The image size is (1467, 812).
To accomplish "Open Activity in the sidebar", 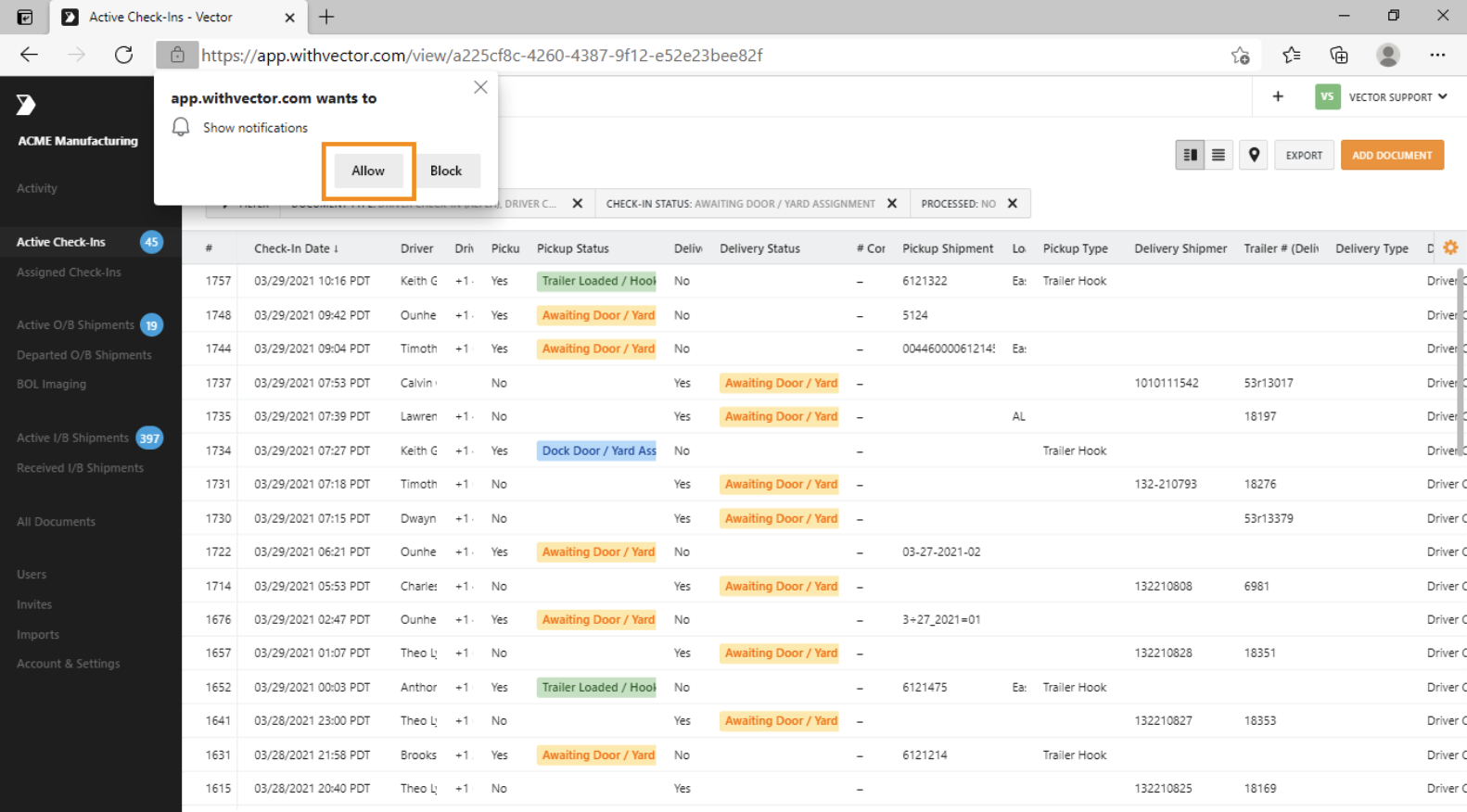I will coord(37,188).
